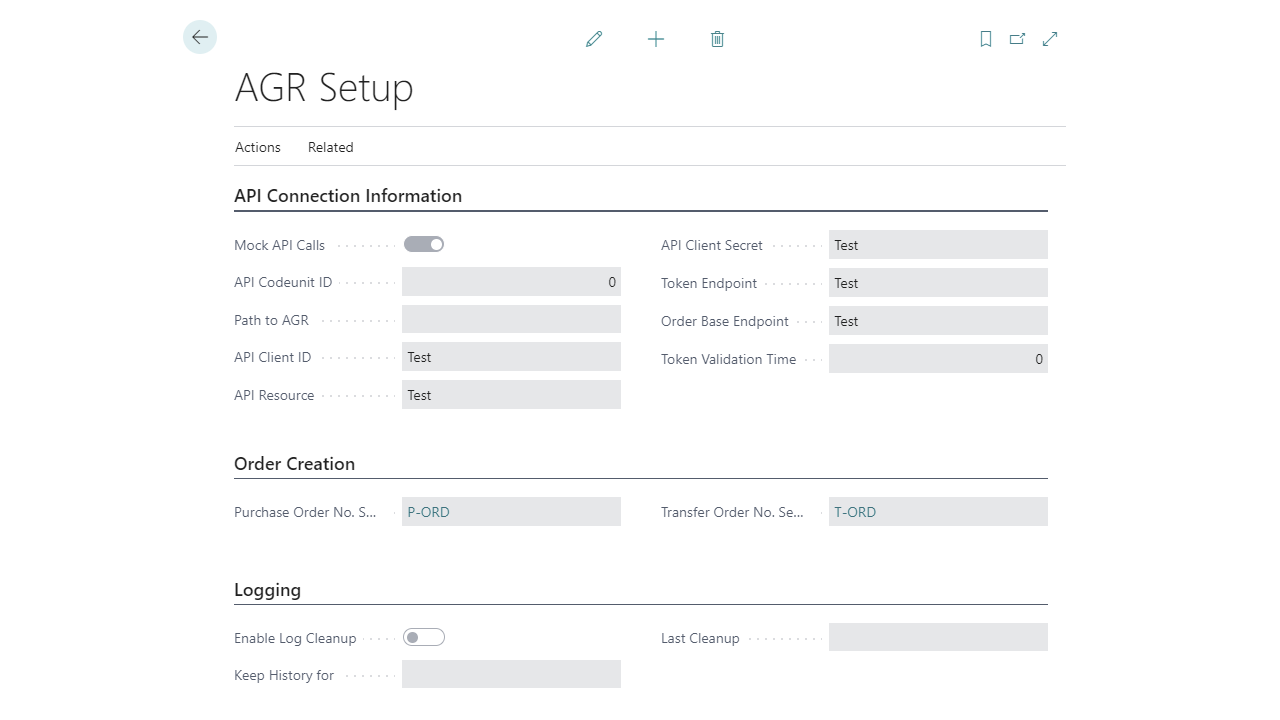
Task: Click Order Base Endpoint field
Action: 938,321
